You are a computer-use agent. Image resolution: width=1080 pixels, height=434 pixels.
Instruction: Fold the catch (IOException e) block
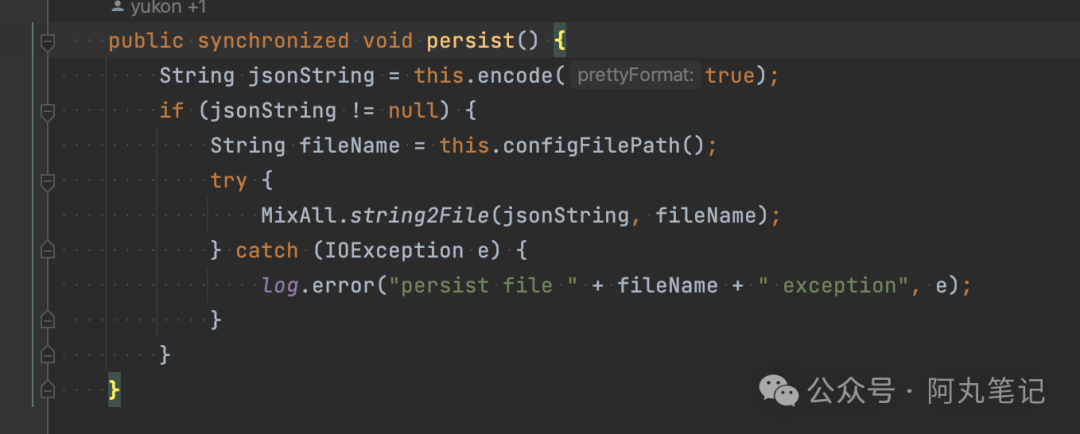pyautogui.click(x=46, y=250)
